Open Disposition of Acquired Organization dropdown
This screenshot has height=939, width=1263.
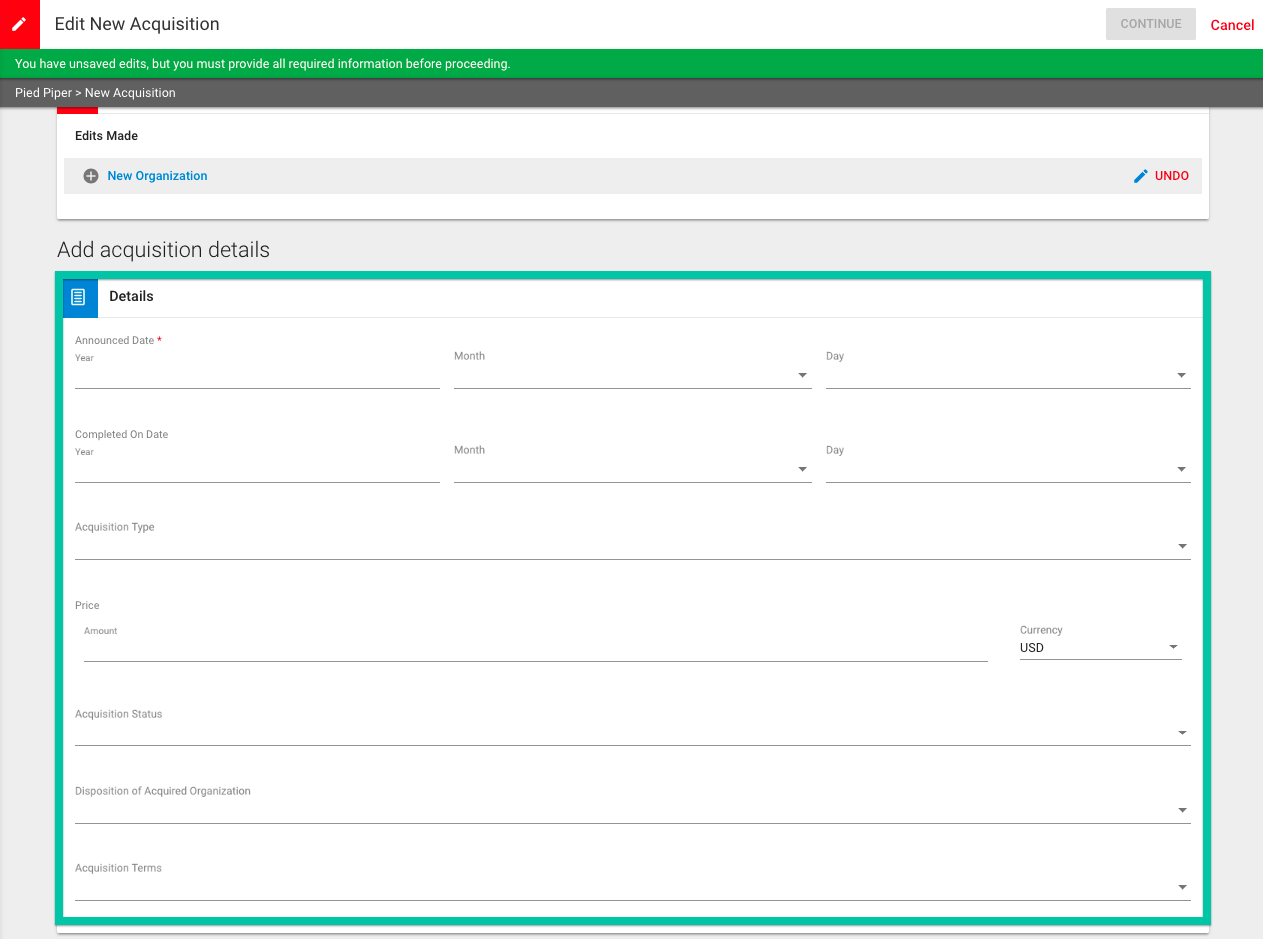[633, 811]
